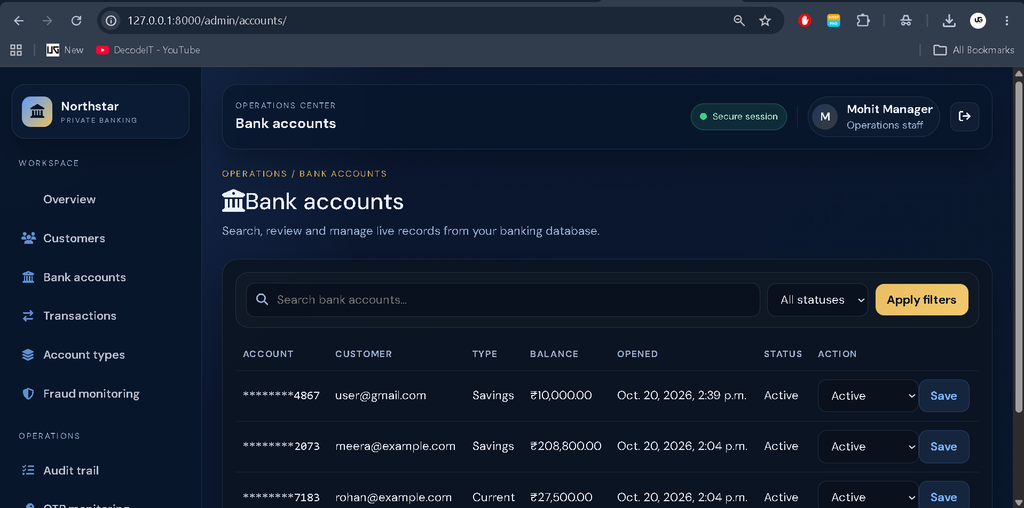
Task: Click balance ₹208,800.00
Action: [x=566, y=447]
